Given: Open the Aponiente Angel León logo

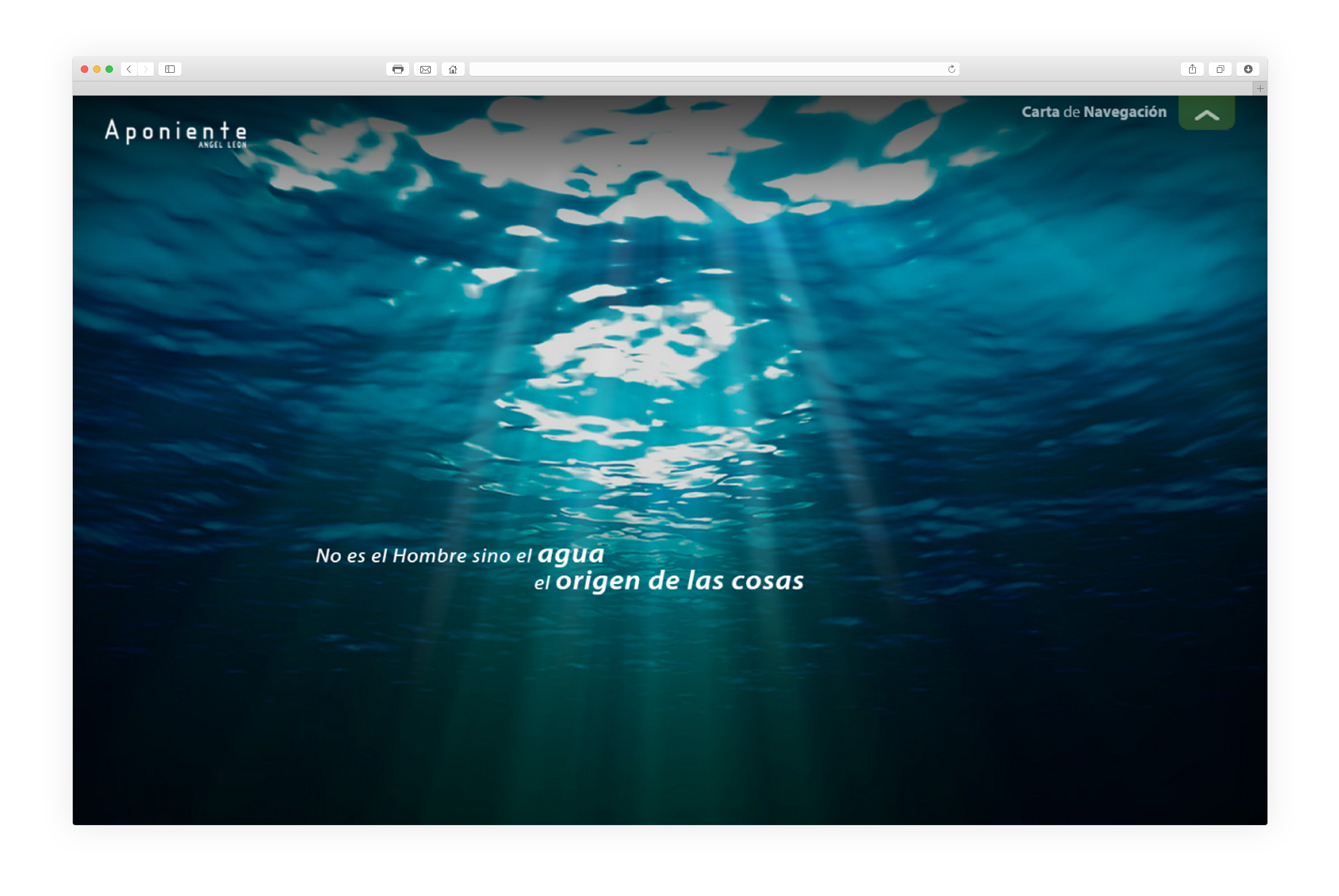Looking at the screenshot, I should tap(176, 133).
